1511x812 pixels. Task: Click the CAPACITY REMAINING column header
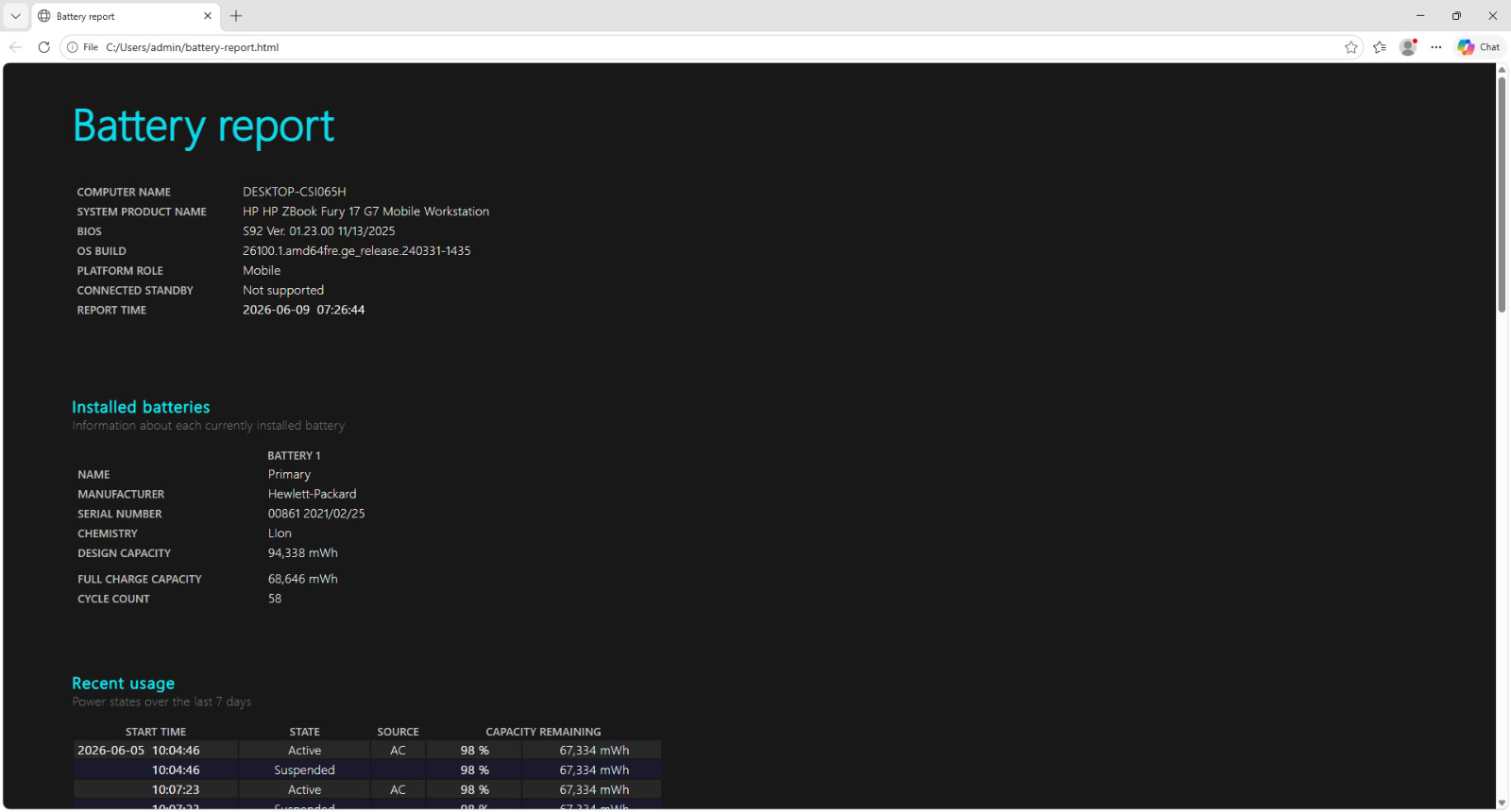(x=543, y=732)
